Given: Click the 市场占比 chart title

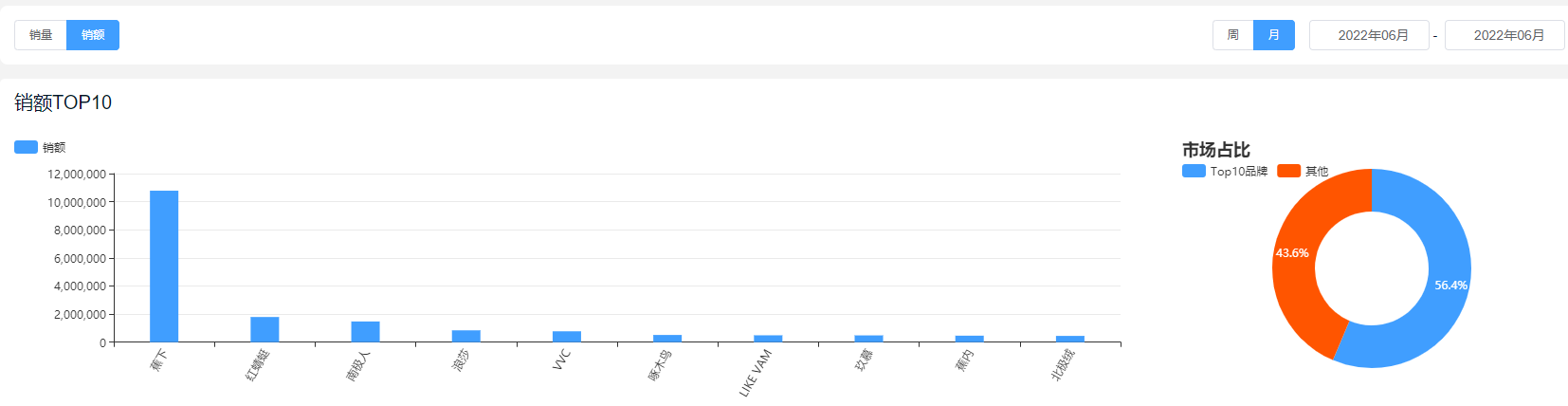Looking at the screenshot, I should coord(1215,150).
